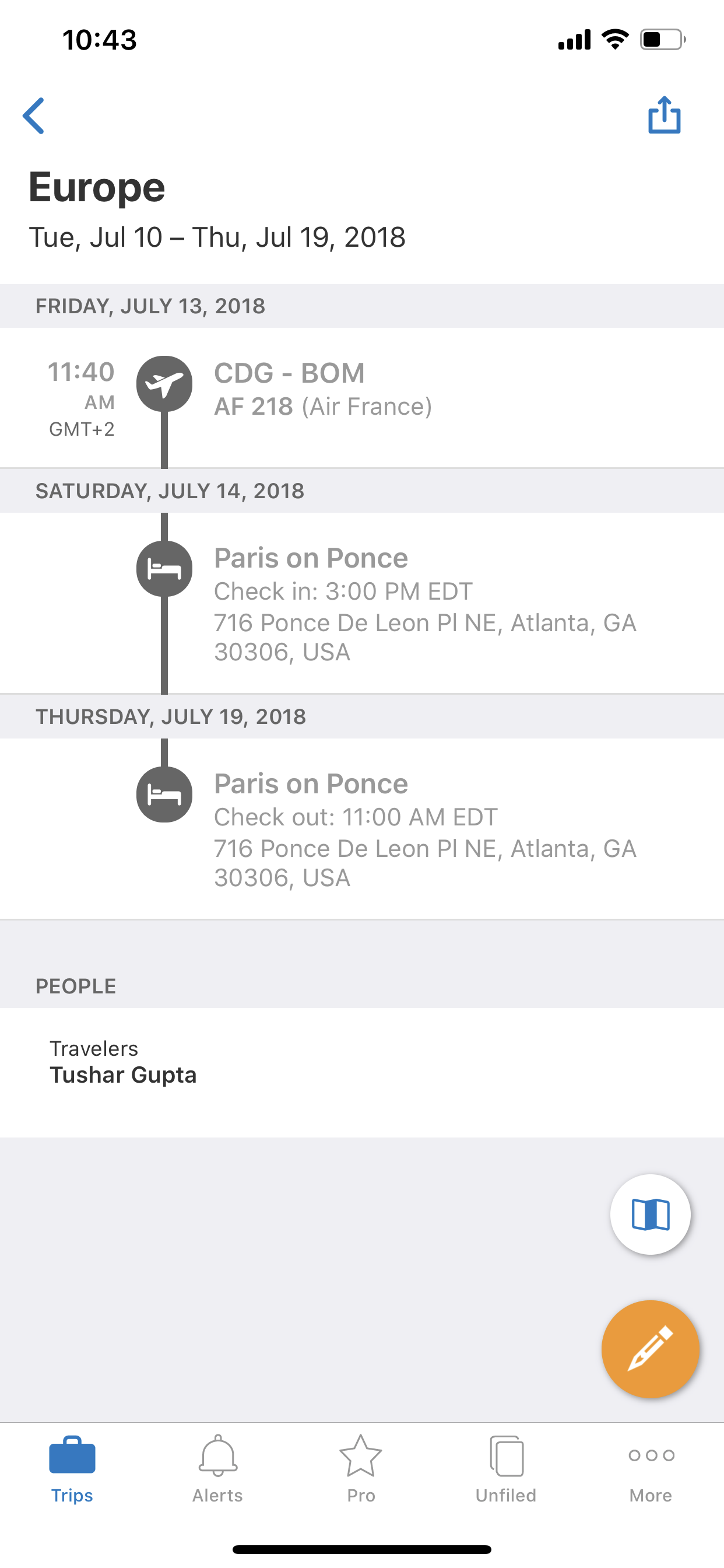Viewport: 724px width, 1568px height.
Task: Open the map view button
Action: (x=651, y=1214)
